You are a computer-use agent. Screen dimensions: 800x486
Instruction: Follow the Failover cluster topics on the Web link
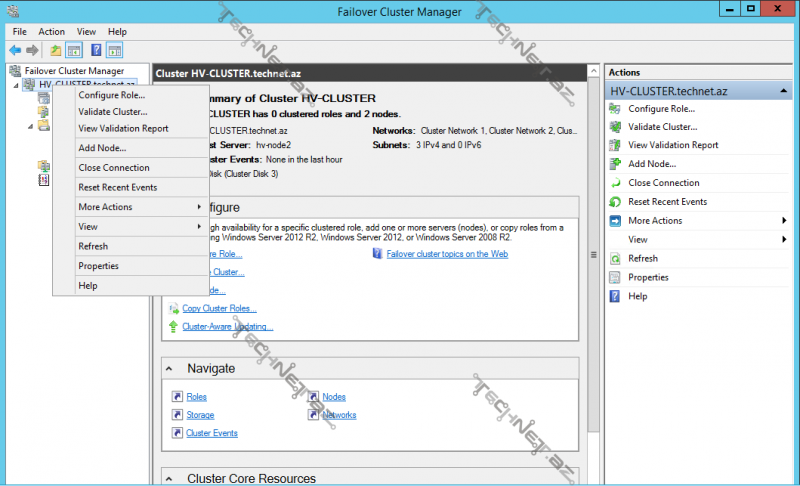(x=447, y=254)
